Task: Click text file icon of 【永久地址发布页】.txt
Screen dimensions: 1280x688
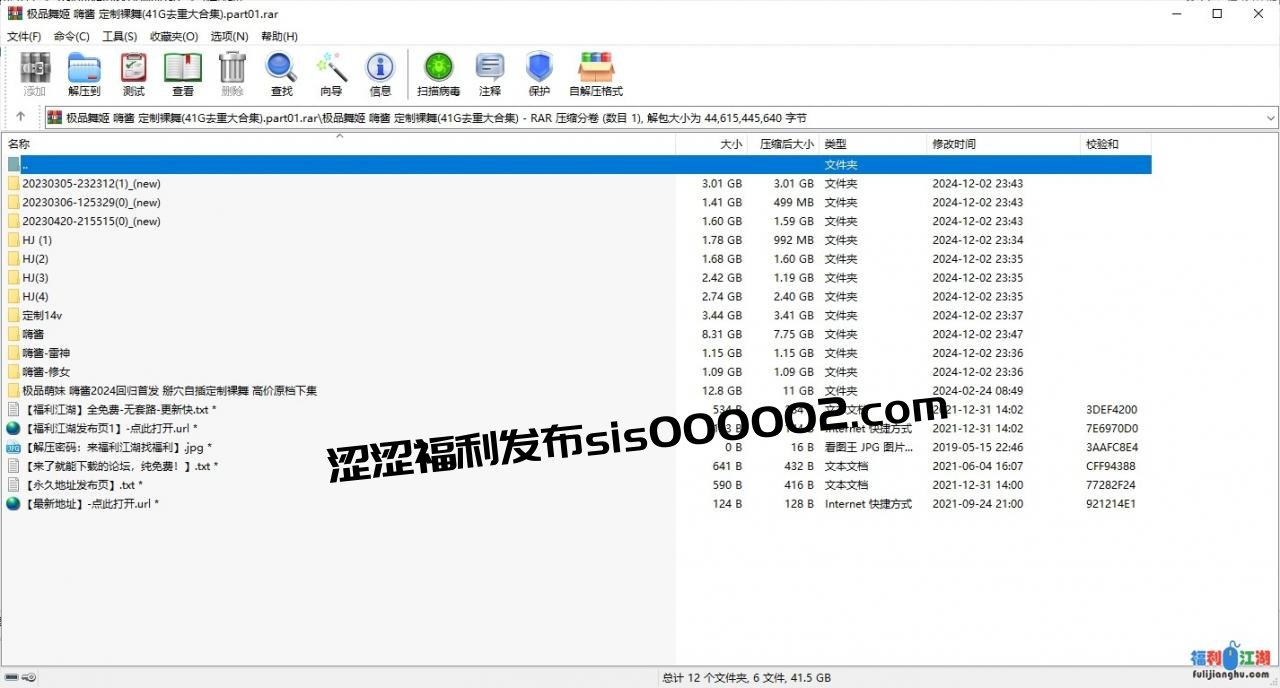Action: click(14, 485)
